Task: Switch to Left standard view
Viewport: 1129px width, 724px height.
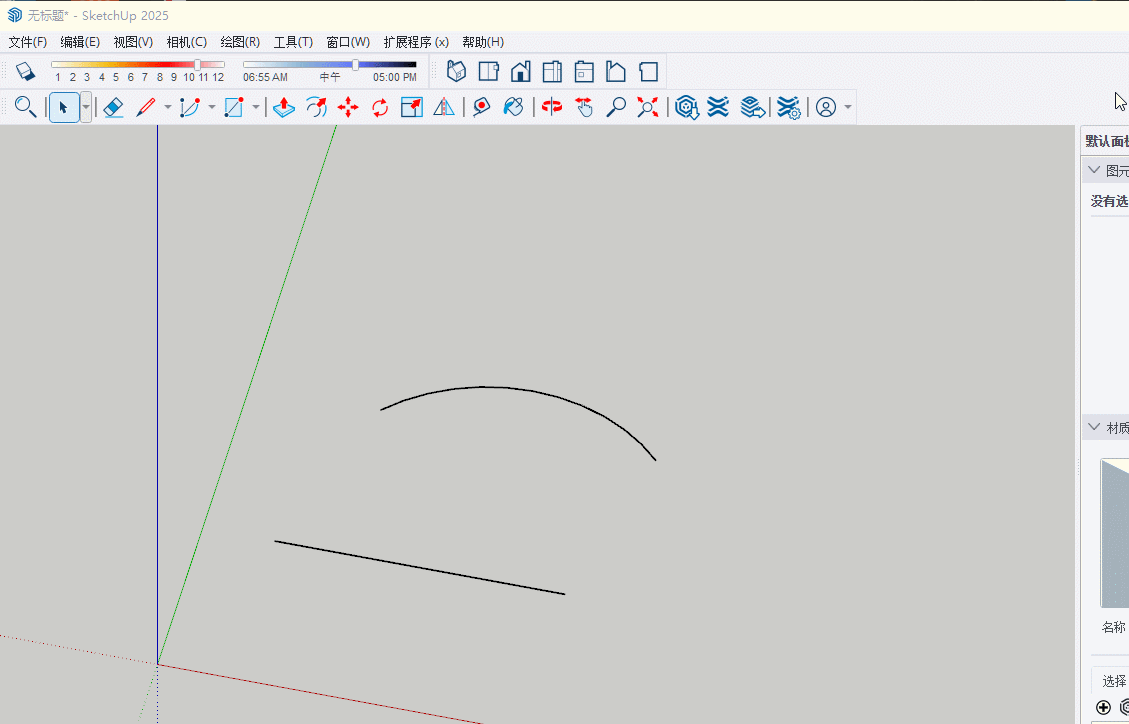Action: pos(616,71)
